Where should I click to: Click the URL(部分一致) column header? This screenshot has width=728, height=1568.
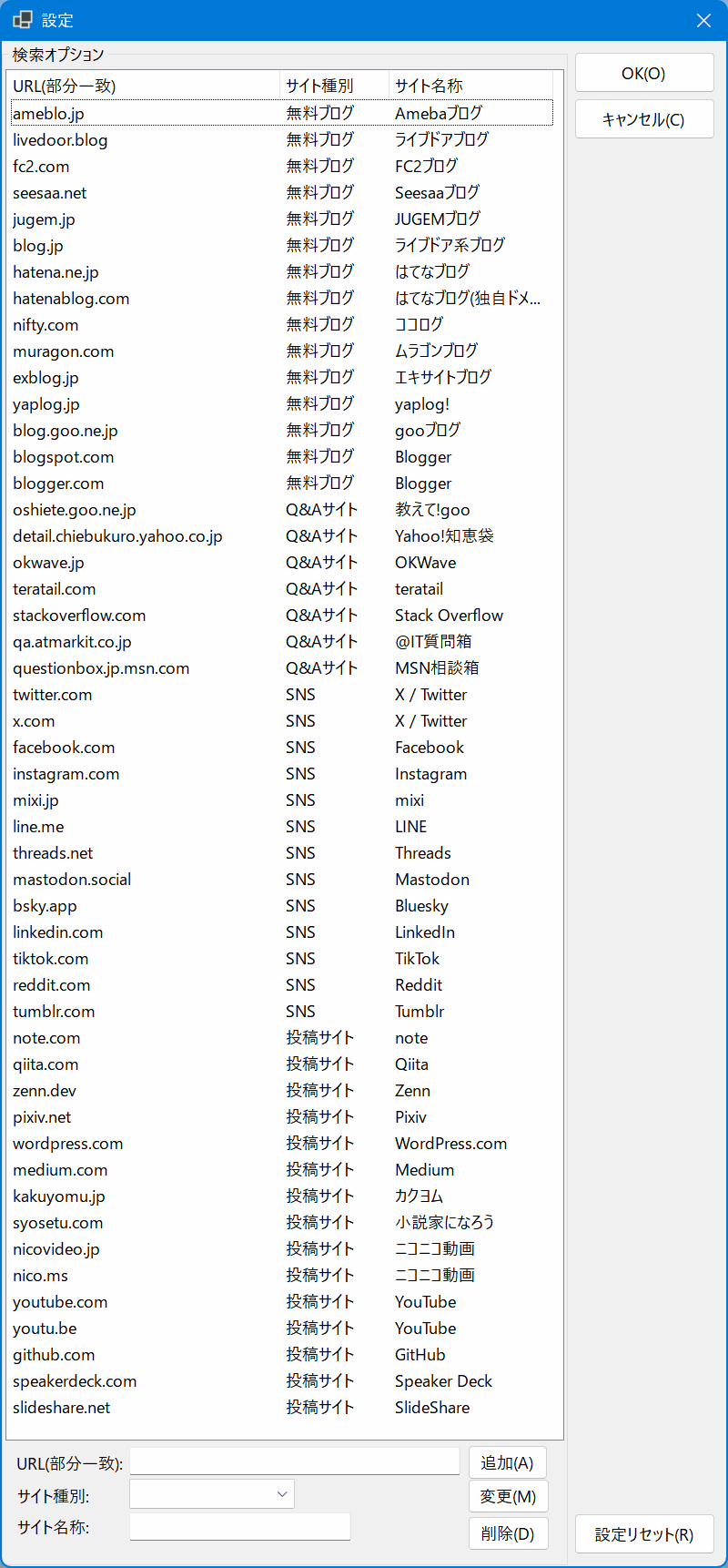coord(145,86)
